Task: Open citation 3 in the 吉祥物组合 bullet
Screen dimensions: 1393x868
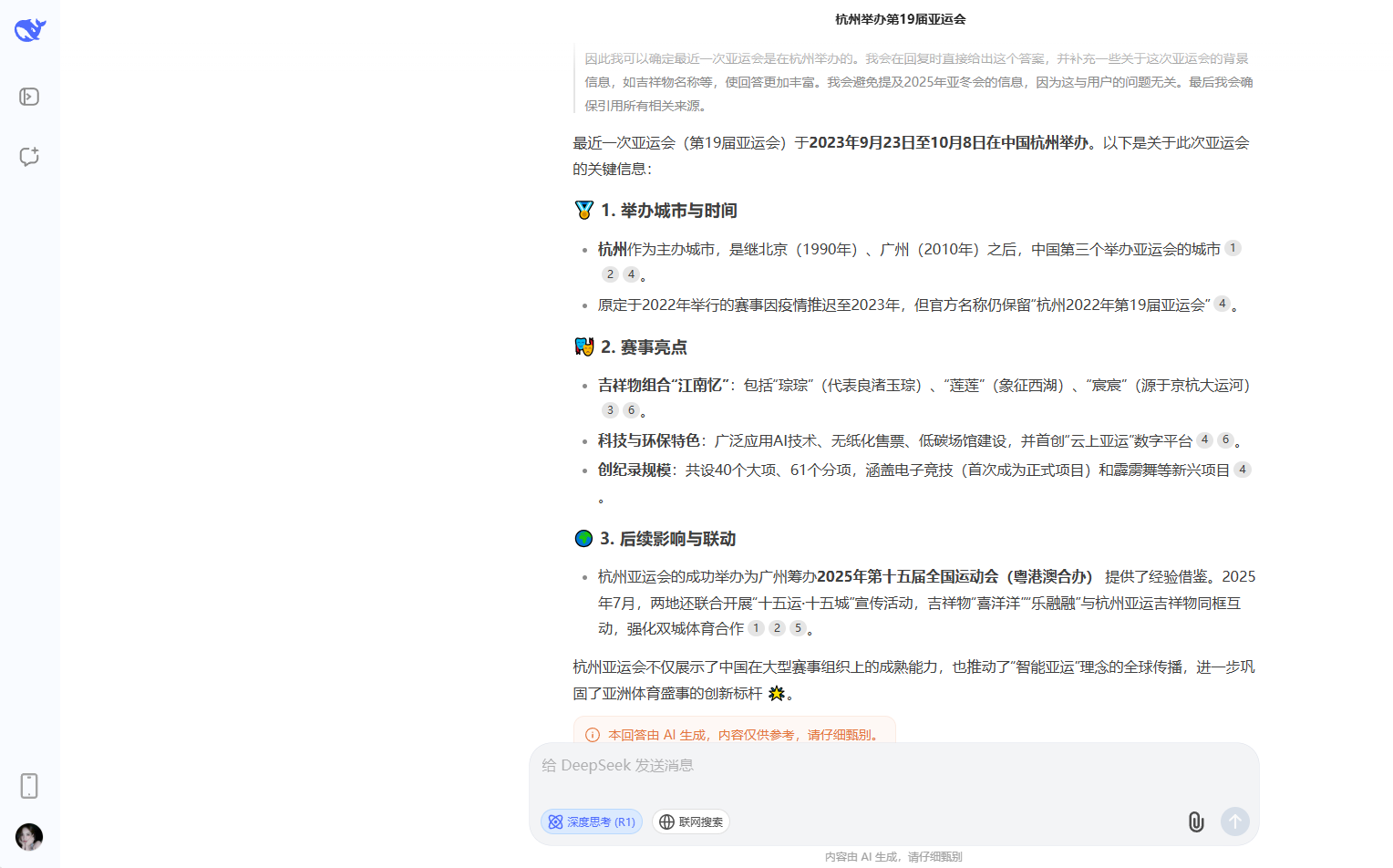Action: (610, 410)
